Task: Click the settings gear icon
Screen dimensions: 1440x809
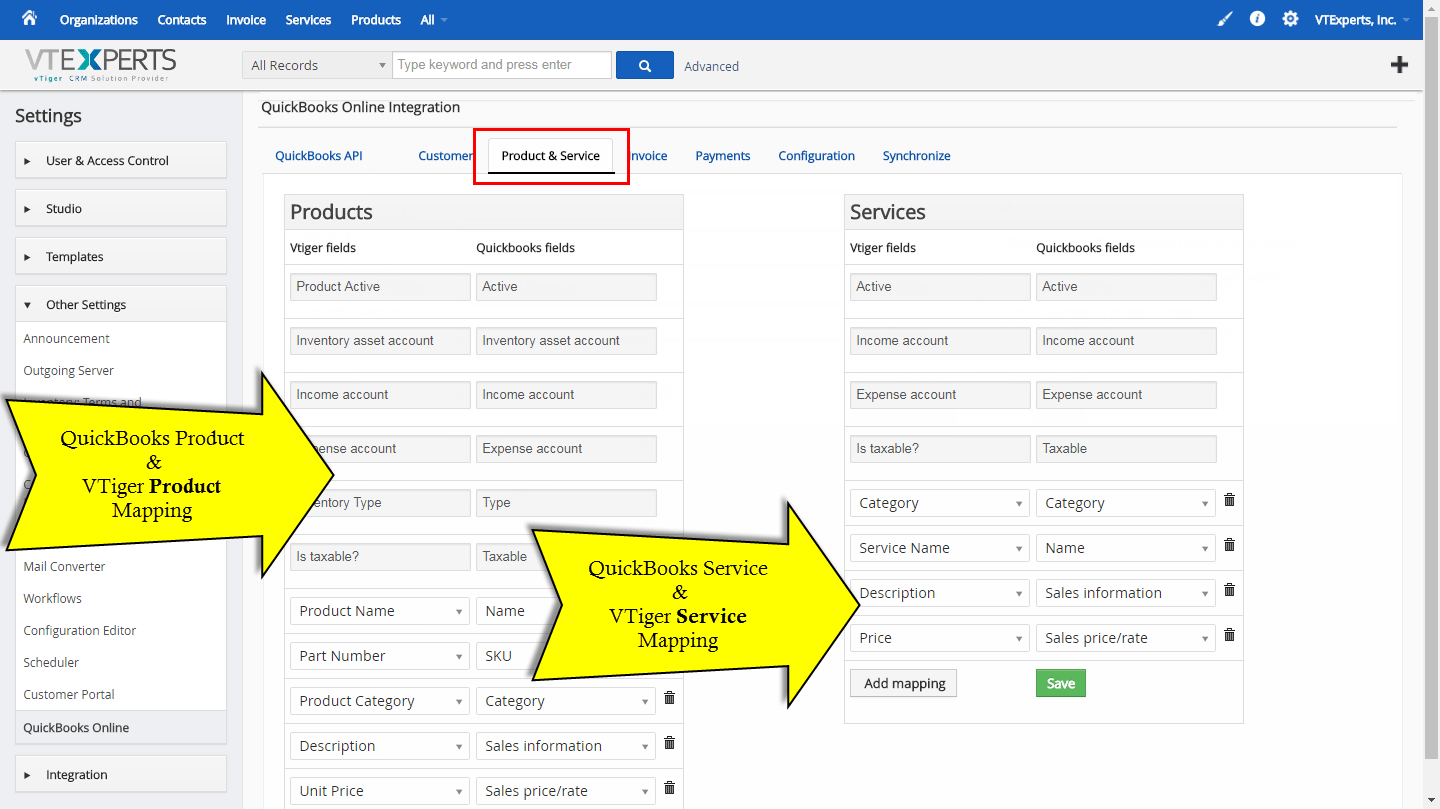Action: pyautogui.click(x=1290, y=18)
